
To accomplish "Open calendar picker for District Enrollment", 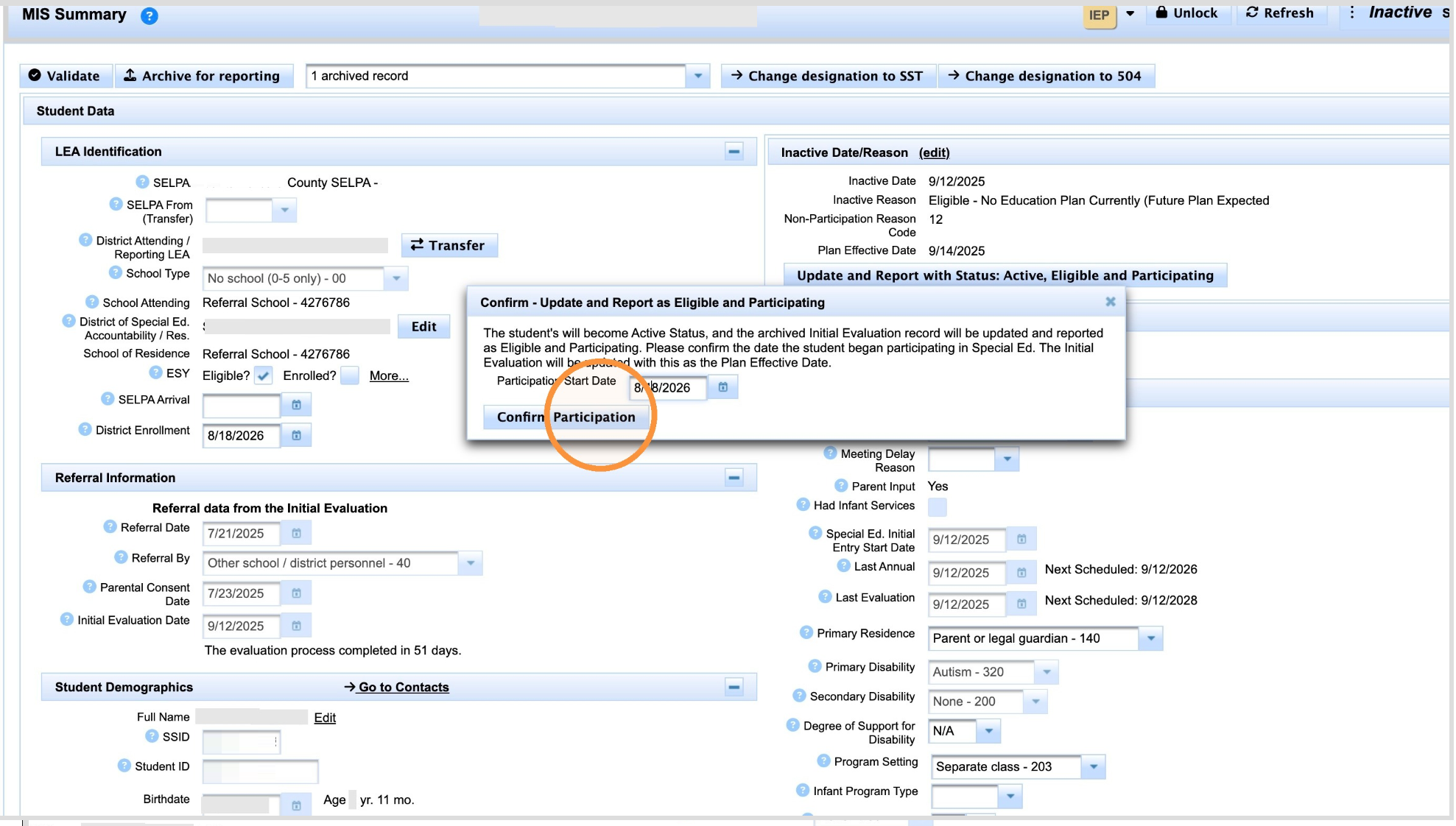I will click(296, 436).
